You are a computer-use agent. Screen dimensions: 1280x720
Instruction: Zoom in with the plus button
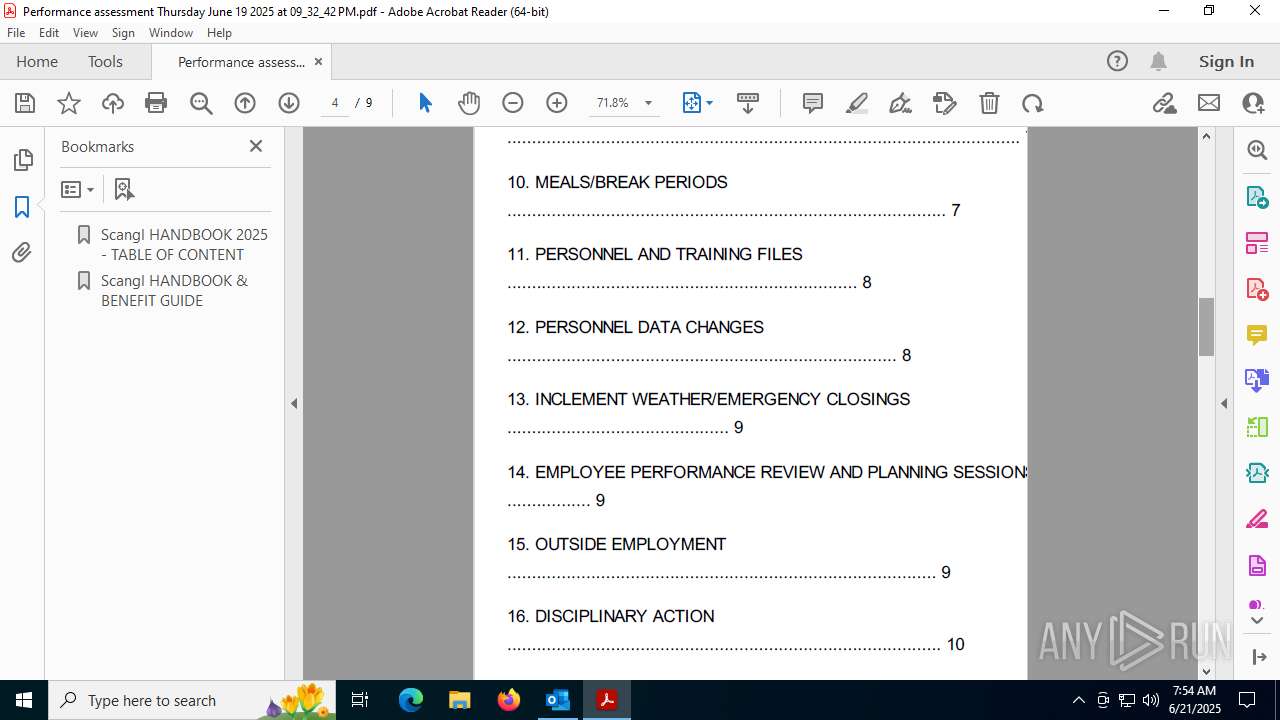coord(557,103)
